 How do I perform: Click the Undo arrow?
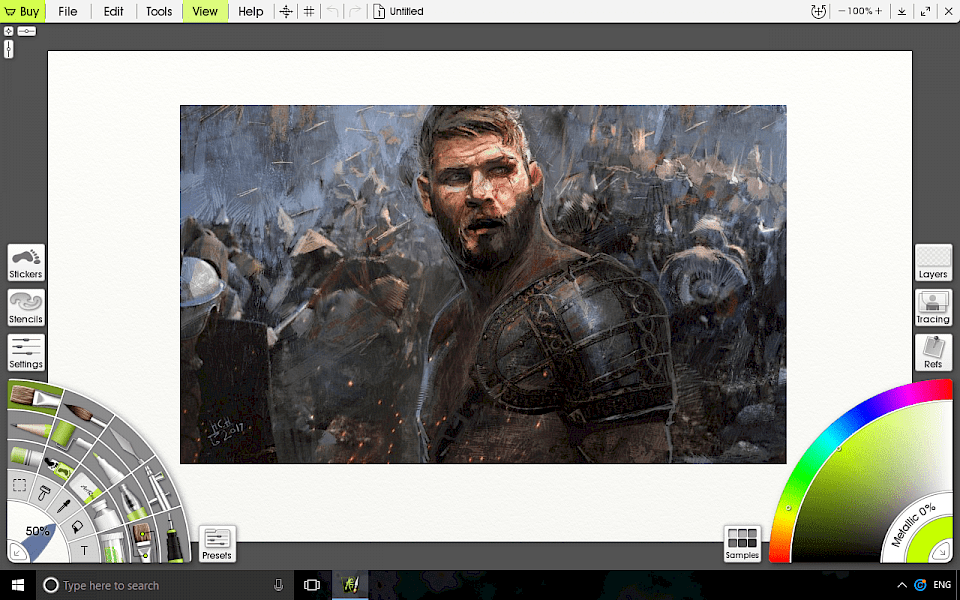(x=332, y=11)
